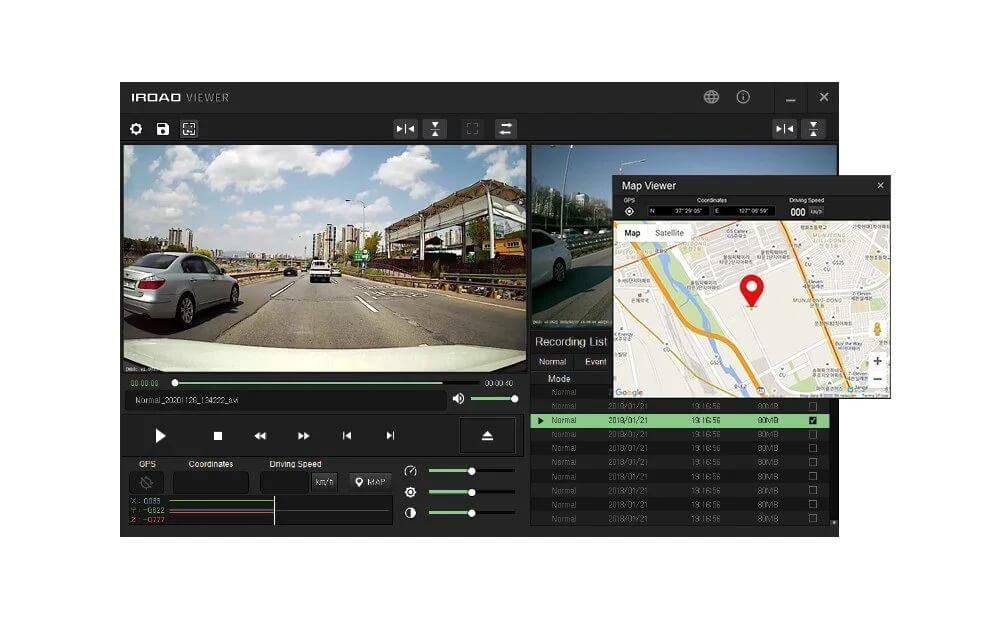Viewport: 1000px width, 625px height.
Task: Switch to the Event recordings tab
Action: (595, 362)
